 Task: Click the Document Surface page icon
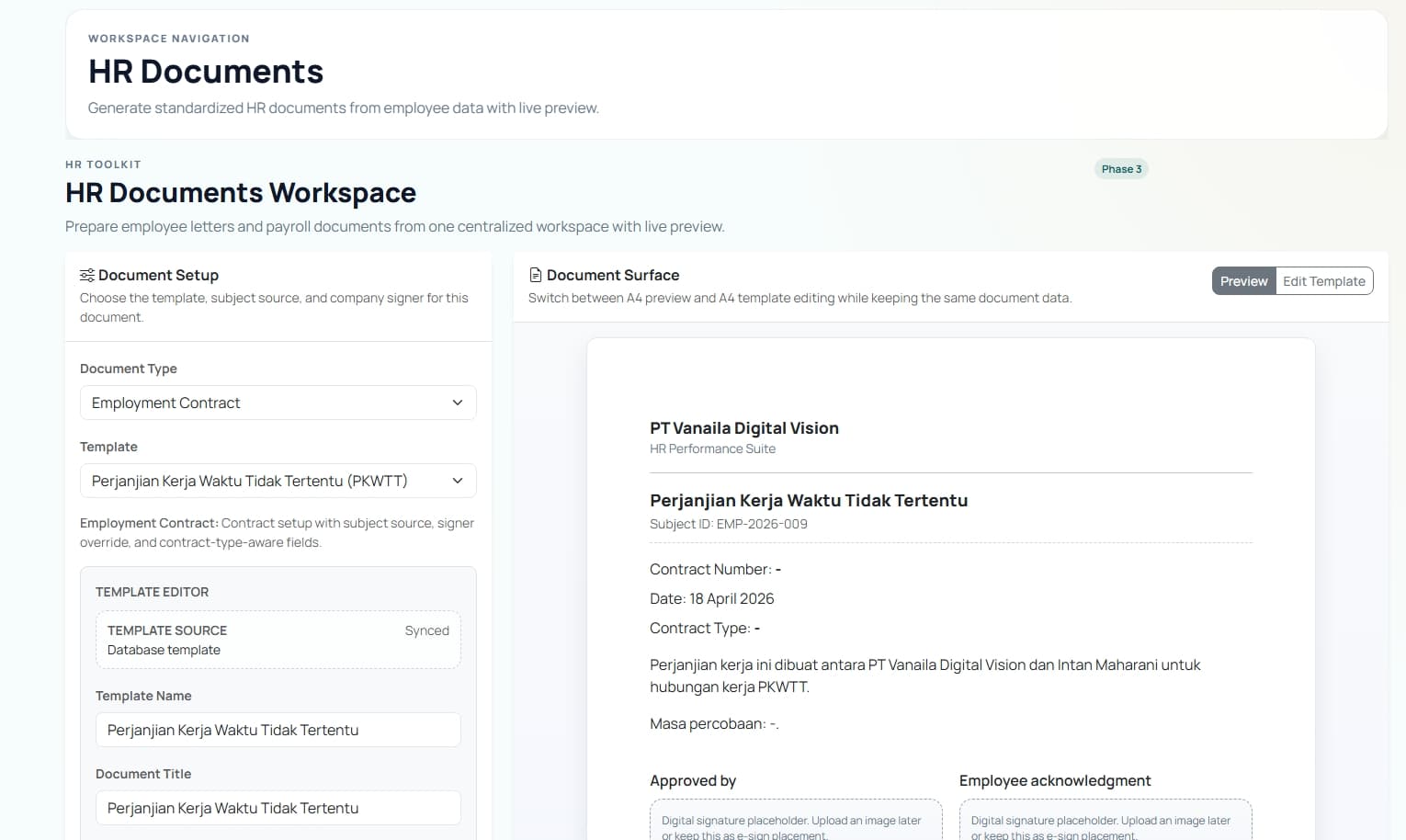[535, 275]
